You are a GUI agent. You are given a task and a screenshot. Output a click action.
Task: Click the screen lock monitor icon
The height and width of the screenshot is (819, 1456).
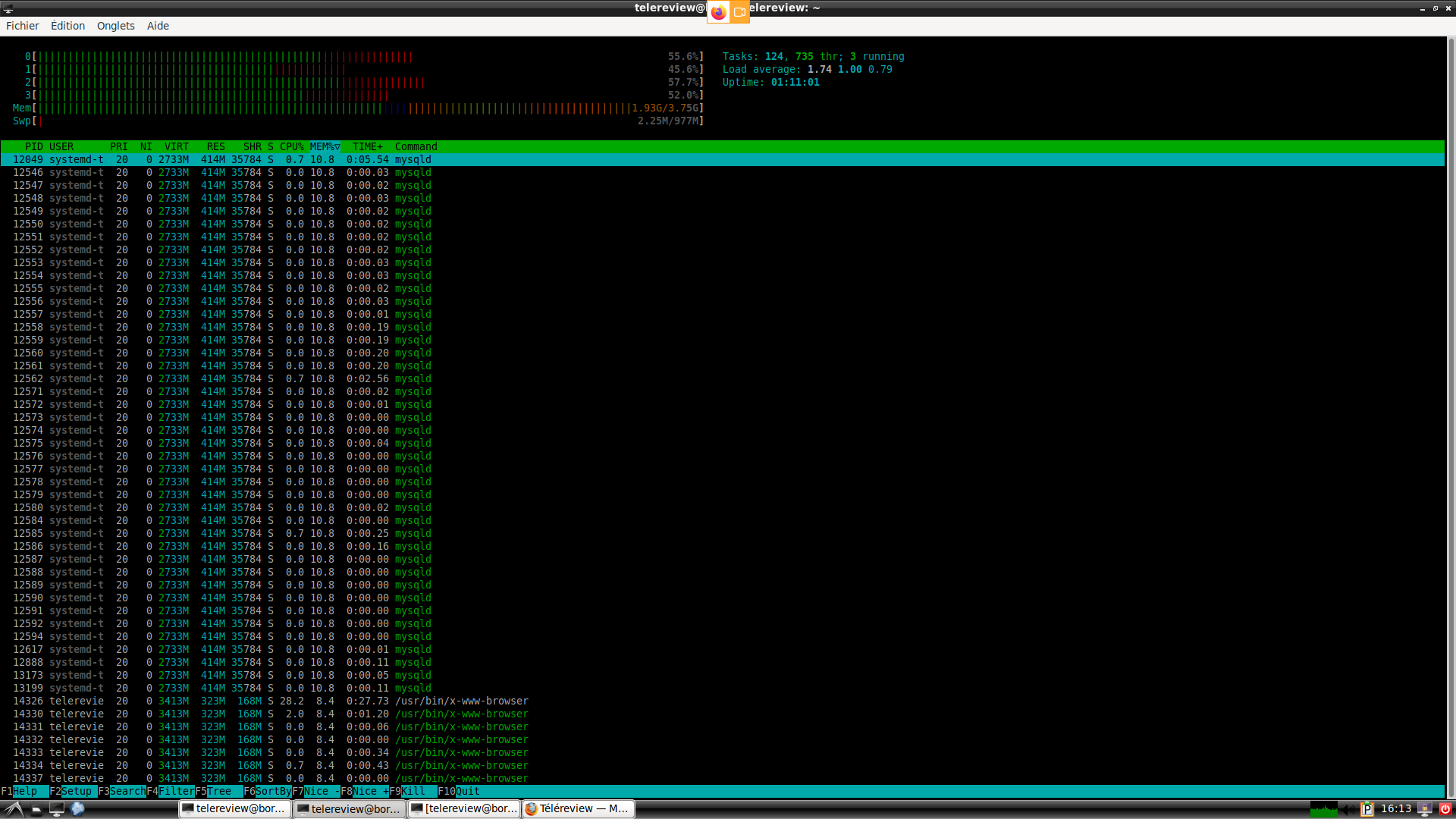tap(1425, 809)
